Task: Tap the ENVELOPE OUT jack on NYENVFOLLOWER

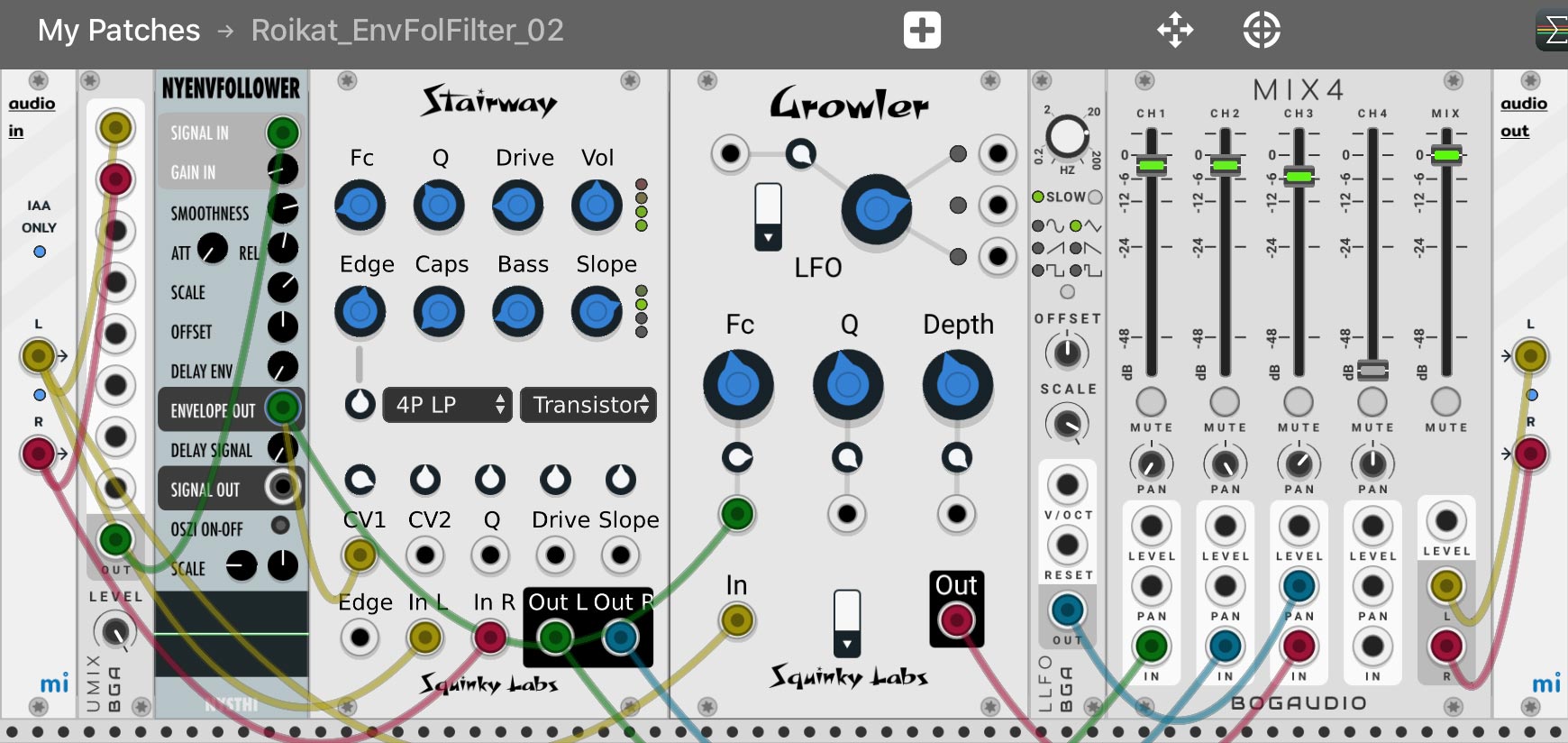Action: [x=283, y=408]
